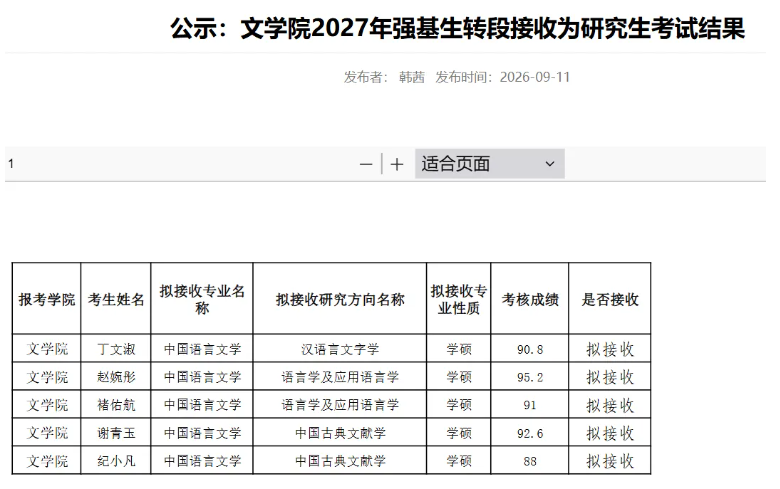Click 文学院 in 谢青玉's row
Viewport: 780px width, 489px height.
47,433
